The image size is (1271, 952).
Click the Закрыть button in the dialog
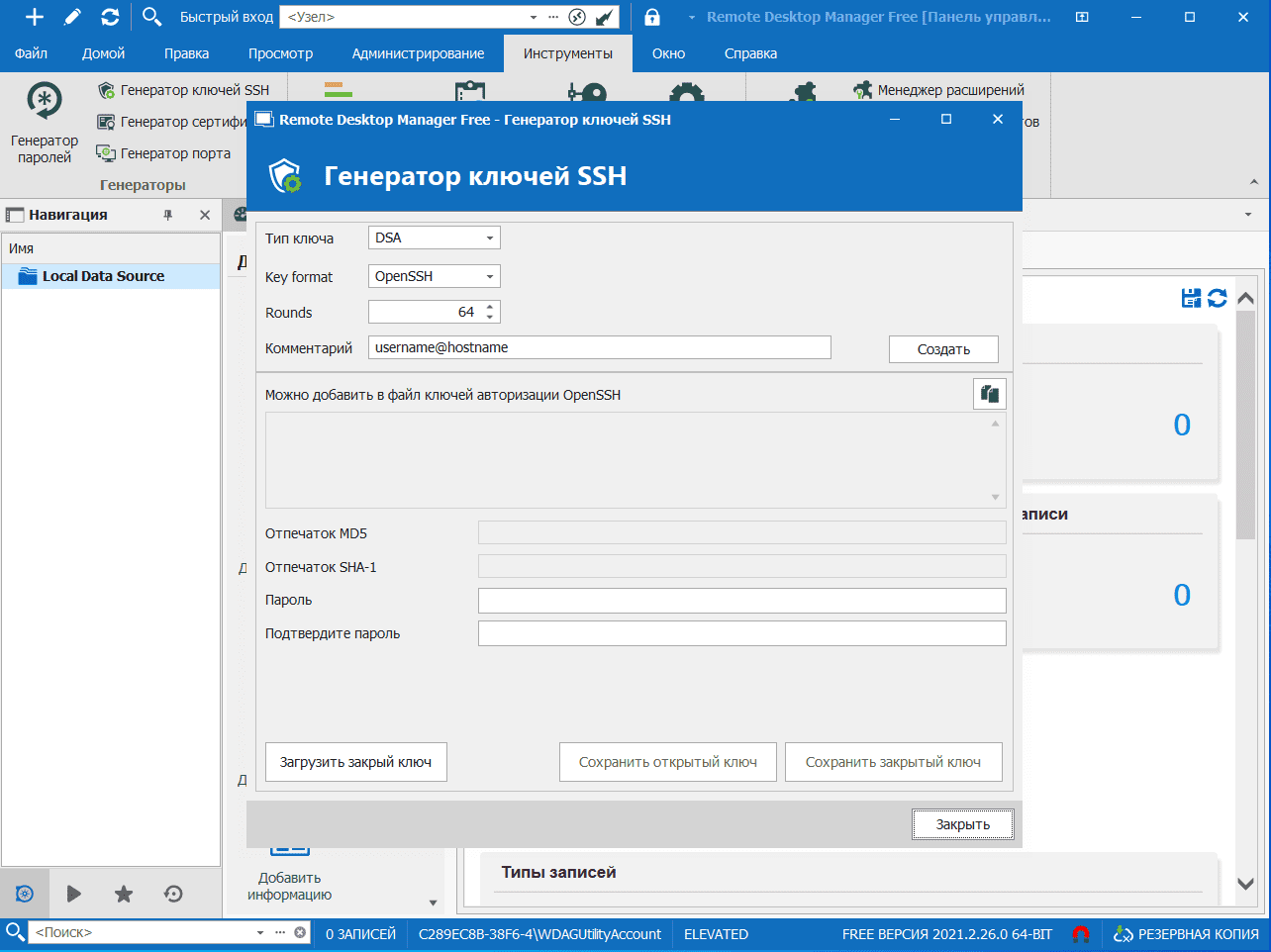click(963, 824)
